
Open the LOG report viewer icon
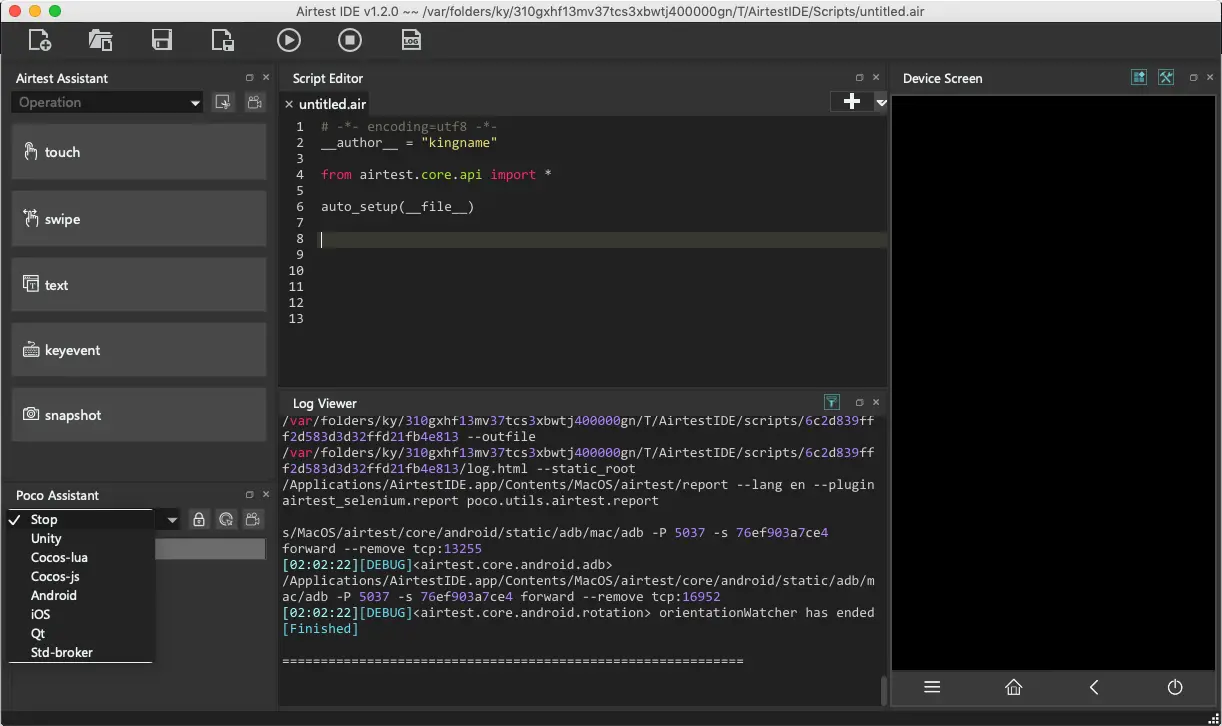(x=411, y=40)
